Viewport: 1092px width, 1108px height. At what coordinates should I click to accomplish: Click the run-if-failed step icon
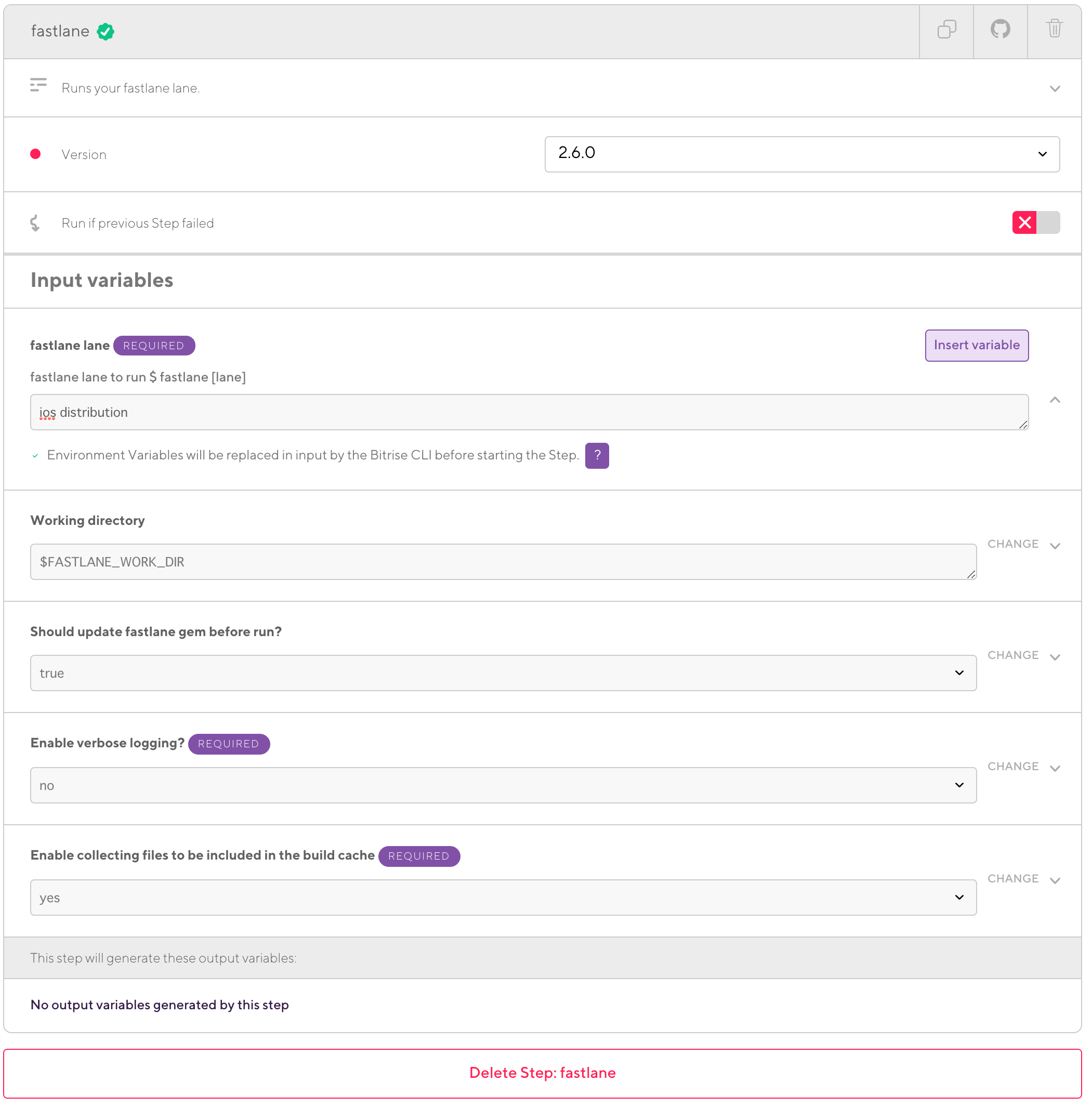tap(35, 223)
